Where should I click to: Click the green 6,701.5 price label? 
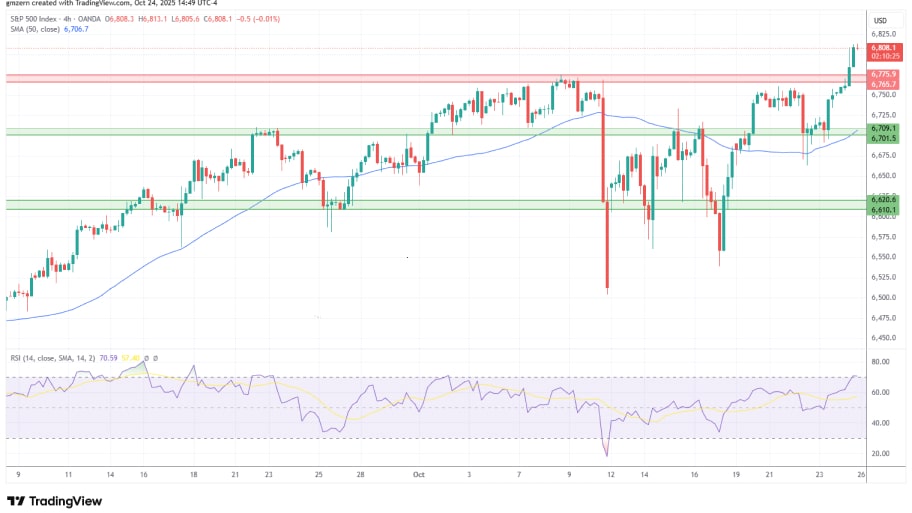[882, 137]
